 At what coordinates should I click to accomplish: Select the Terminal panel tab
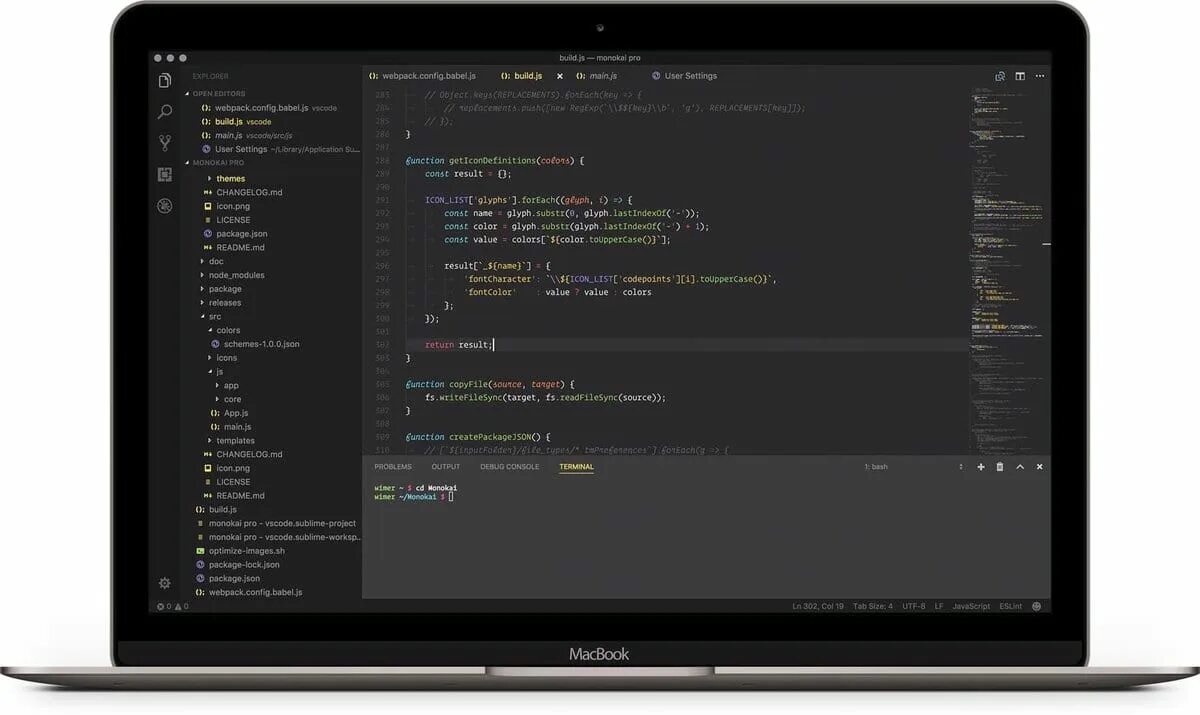point(576,467)
